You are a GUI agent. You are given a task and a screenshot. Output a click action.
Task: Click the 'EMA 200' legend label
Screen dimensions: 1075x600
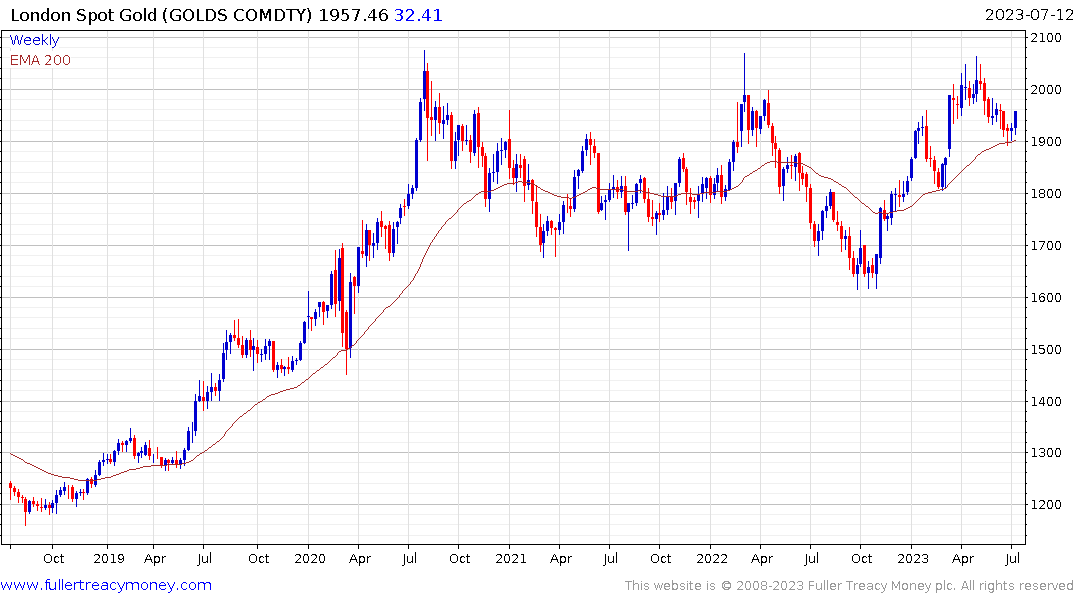[40, 60]
